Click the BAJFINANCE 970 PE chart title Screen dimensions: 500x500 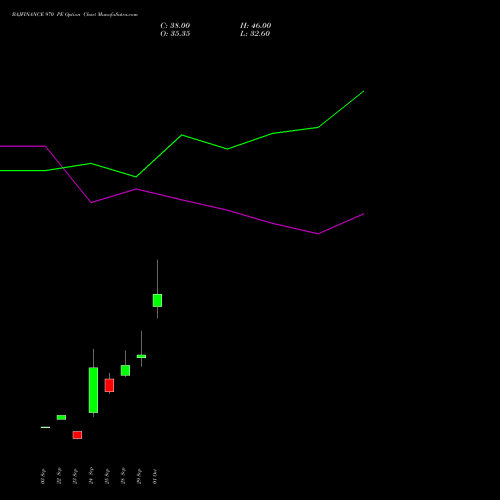[x=75, y=15]
